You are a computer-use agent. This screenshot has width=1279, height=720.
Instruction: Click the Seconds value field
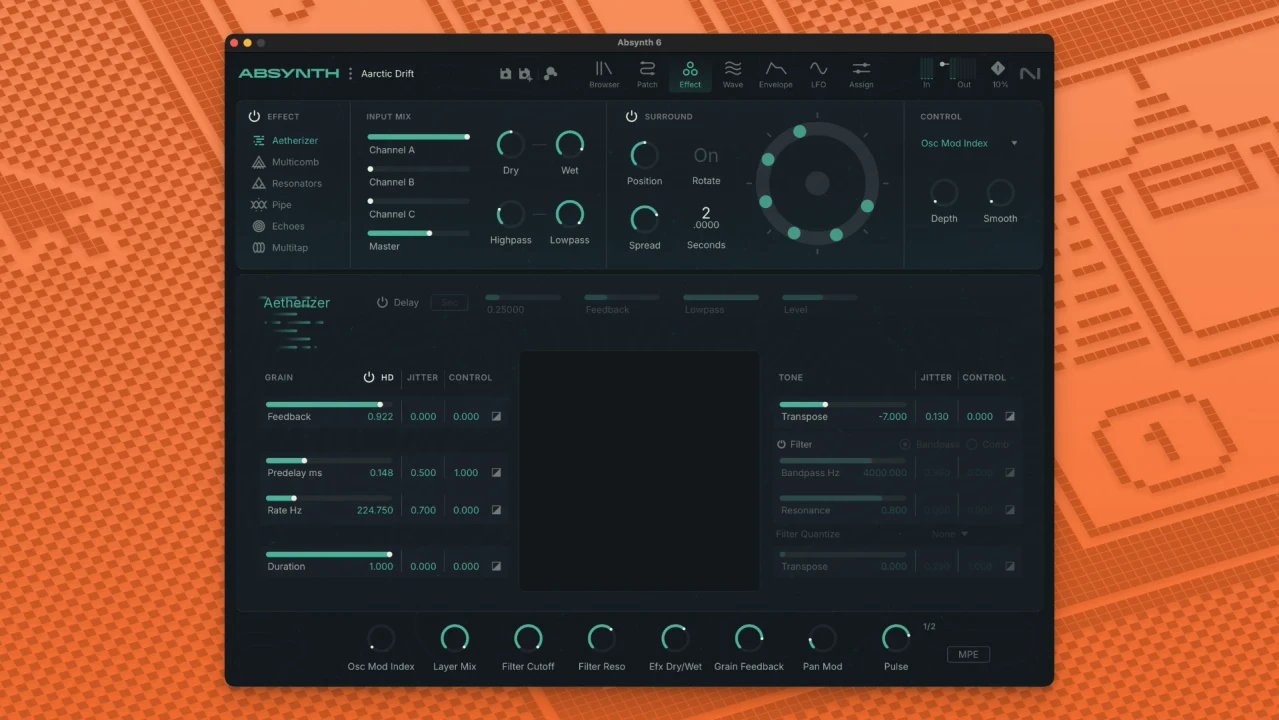tap(706, 217)
